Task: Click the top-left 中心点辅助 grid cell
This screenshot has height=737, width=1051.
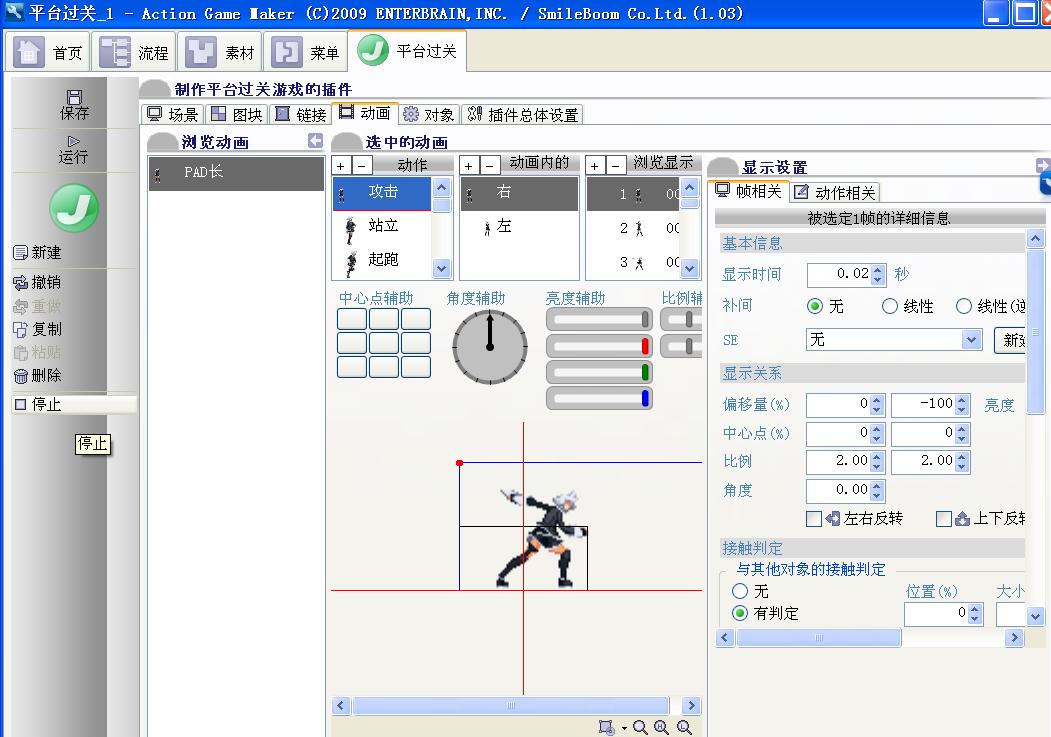Action: coord(351,319)
